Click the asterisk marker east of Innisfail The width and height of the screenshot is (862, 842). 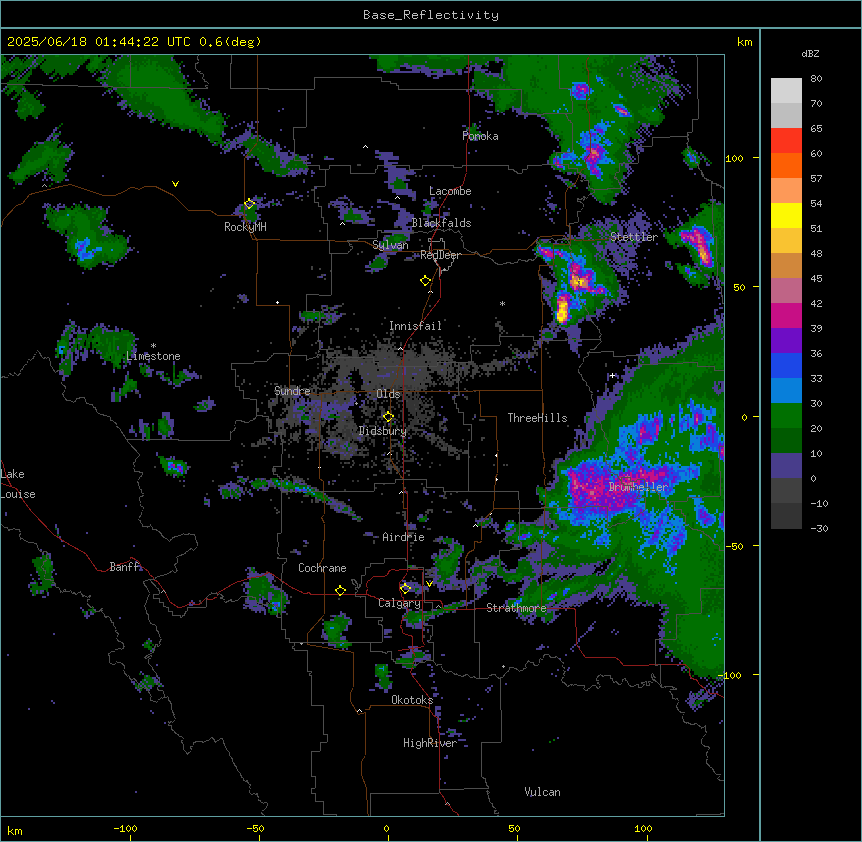502,303
